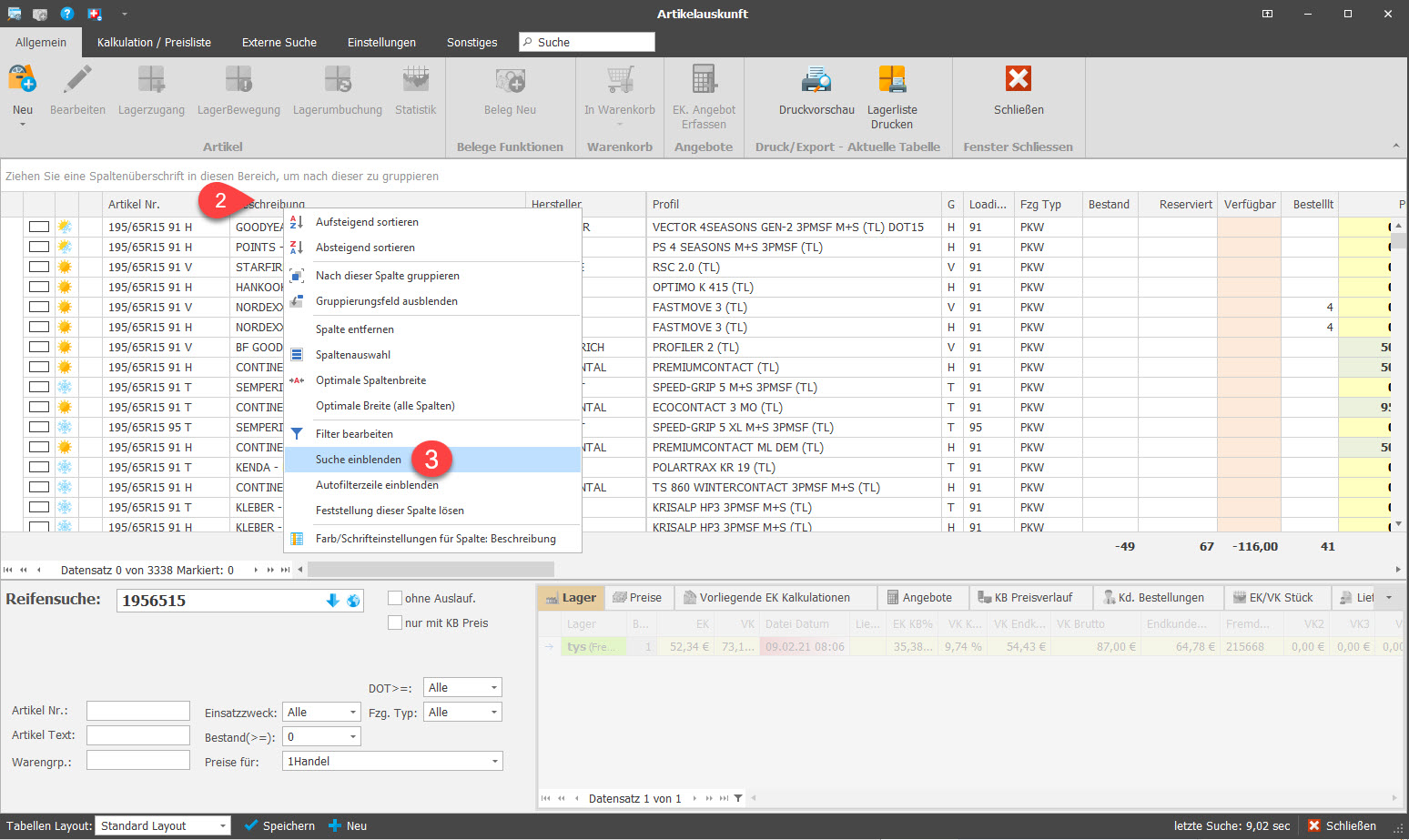Open the Preise für 1Handel dropdown
The height and width of the screenshot is (840, 1409).
pyautogui.click(x=494, y=761)
